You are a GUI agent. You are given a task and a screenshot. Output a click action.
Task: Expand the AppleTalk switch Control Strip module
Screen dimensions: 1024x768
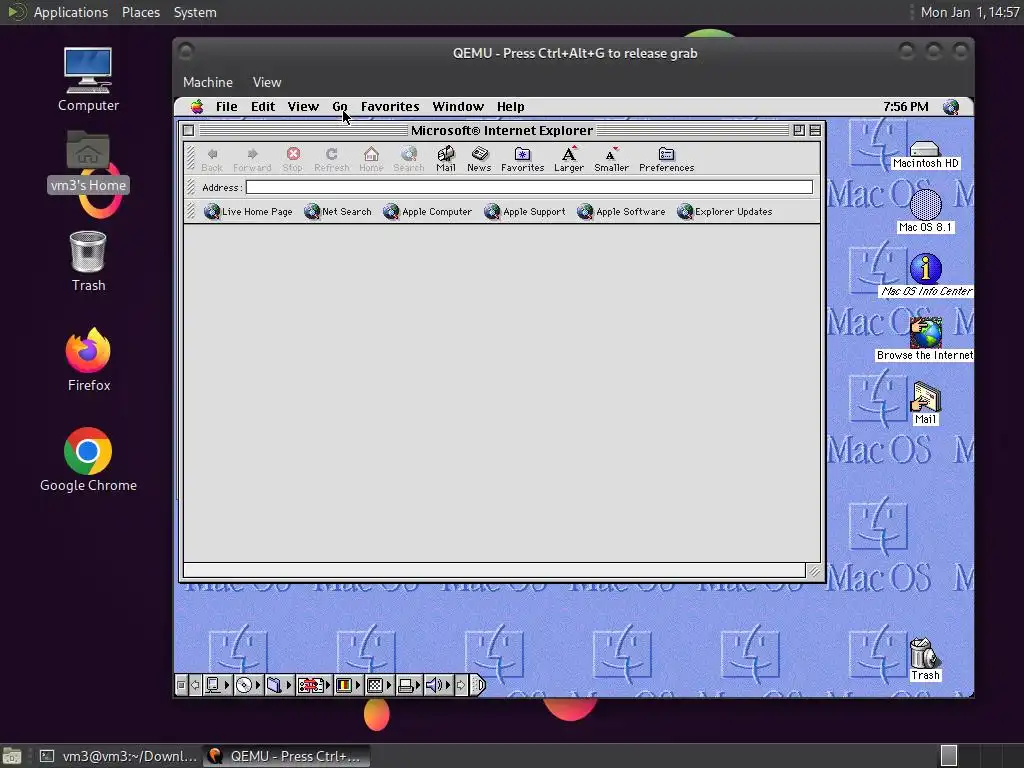click(218, 685)
